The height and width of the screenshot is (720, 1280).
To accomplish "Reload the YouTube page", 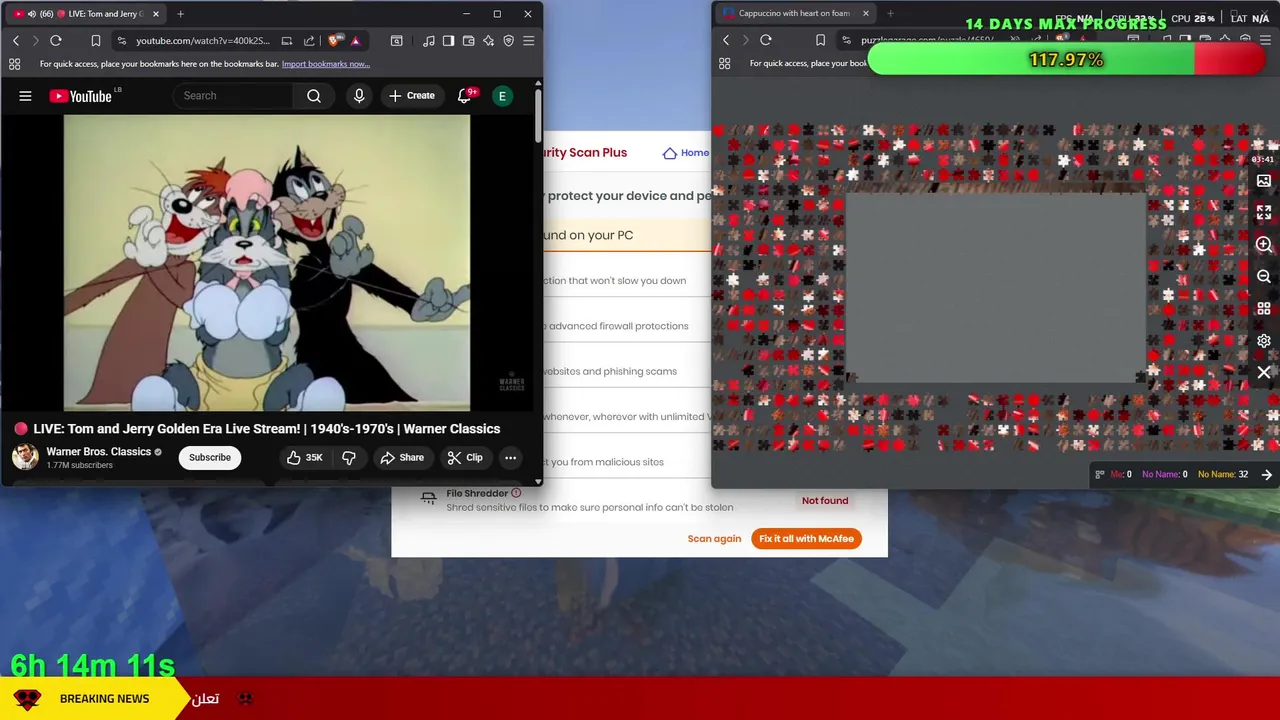I will (56, 41).
